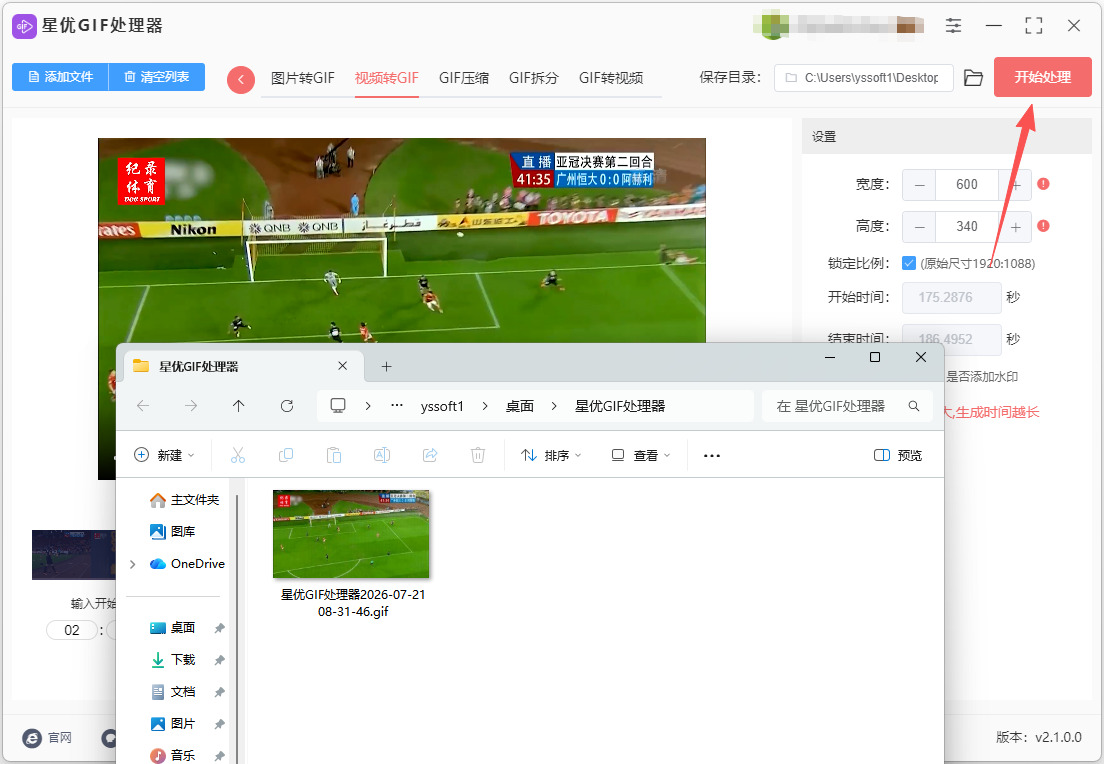Click the hour input showing 02
The height and width of the screenshot is (764, 1104).
click(x=72, y=630)
